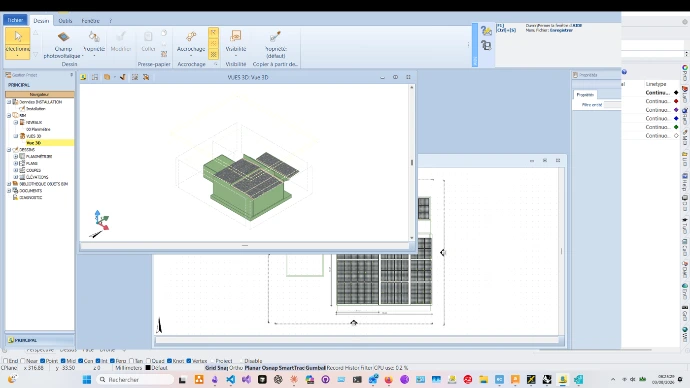The height and width of the screenshot is (388, 690).
Task: Switch to Dessin ribbon tab
Action: click(41, 21)
